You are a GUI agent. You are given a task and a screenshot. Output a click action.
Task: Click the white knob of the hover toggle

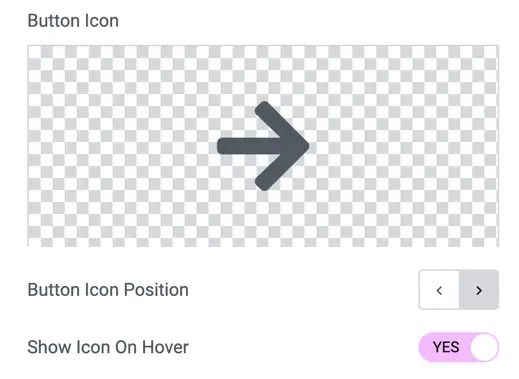(x=484, y=347)
